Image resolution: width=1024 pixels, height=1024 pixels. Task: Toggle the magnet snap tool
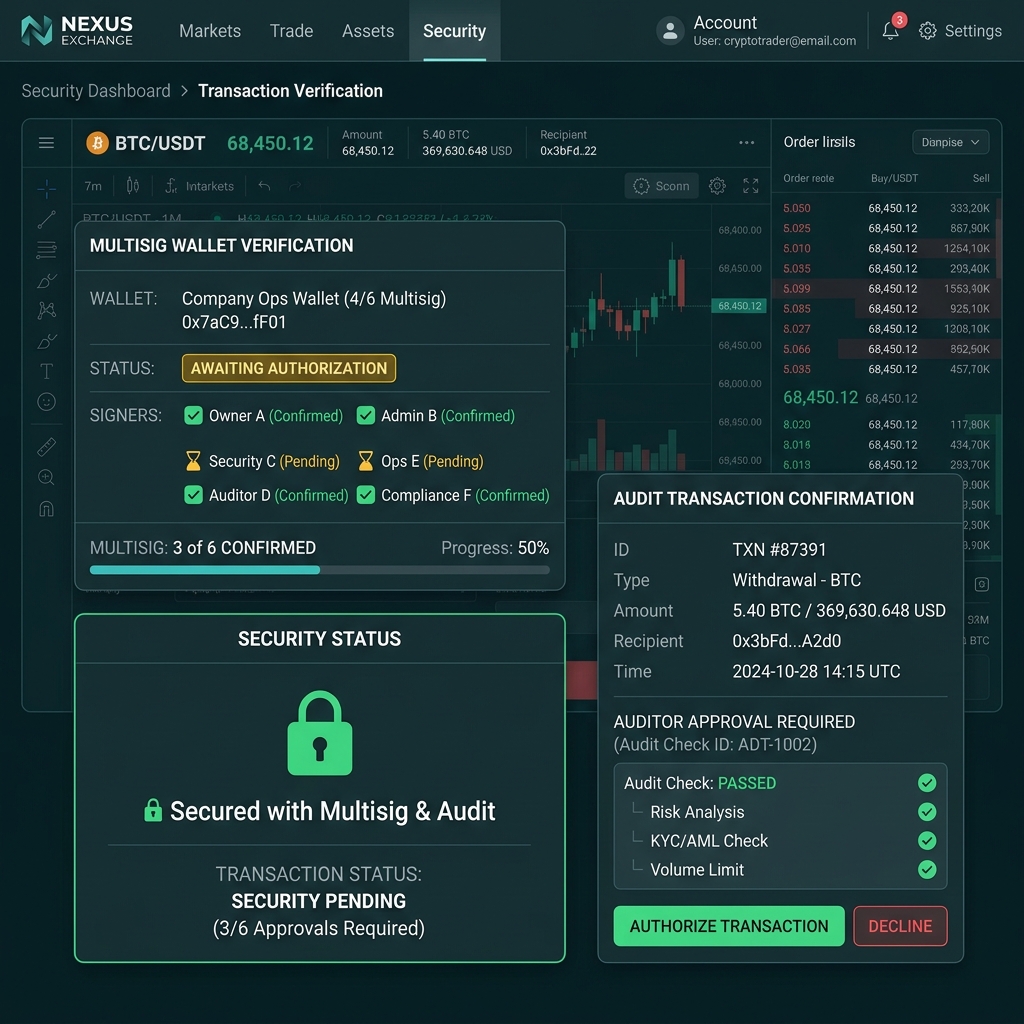coord(46,508)
